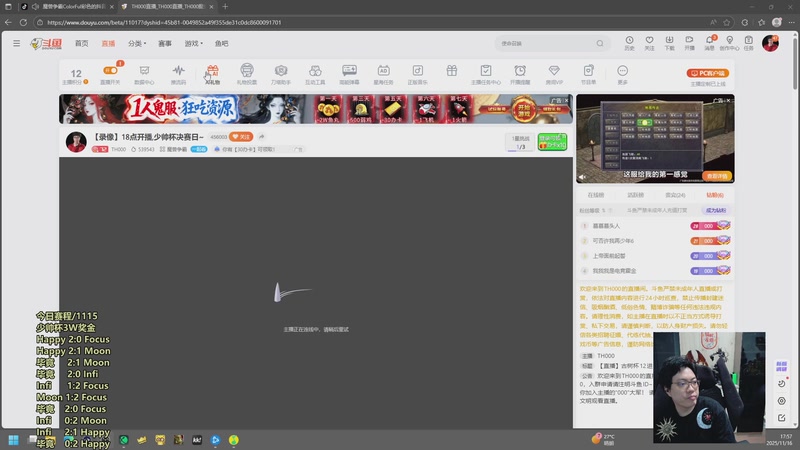The image size is (800, 450).
Task: Click the kk app in taskbar
Action: (197, 440)
